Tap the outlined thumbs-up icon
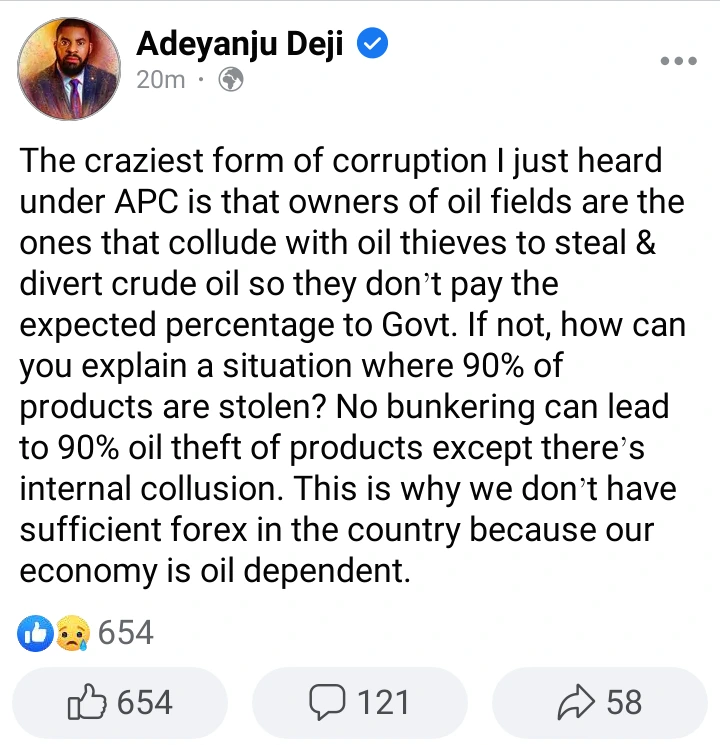 coord(87,702)
